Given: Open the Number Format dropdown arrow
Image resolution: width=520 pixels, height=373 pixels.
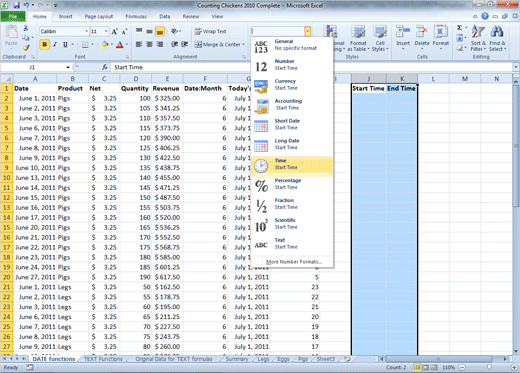Looking at the screenshot, I should pyautogui.click(x=308, y=31).
